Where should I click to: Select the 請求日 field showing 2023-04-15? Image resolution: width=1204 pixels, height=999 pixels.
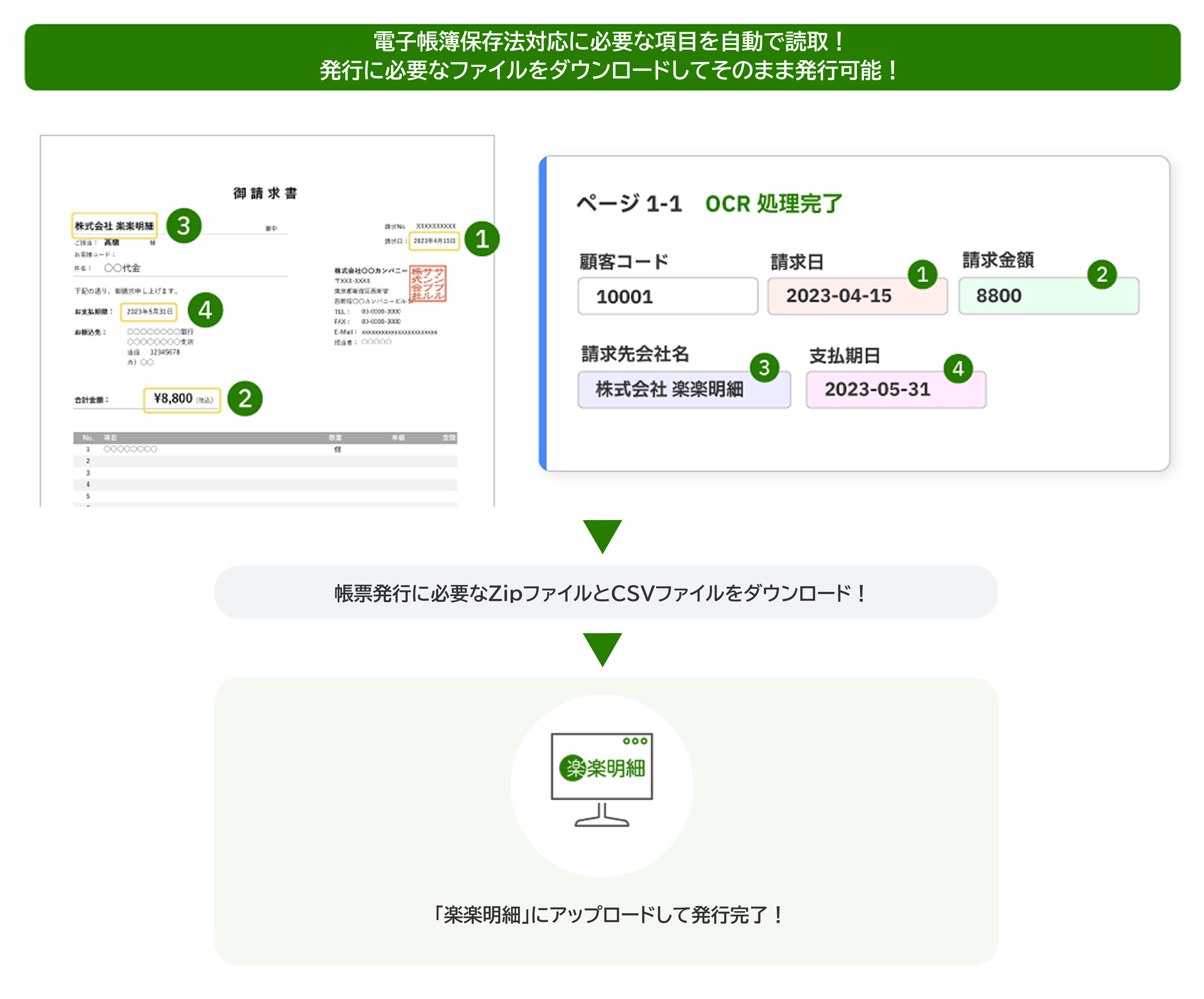click(857, 296)
